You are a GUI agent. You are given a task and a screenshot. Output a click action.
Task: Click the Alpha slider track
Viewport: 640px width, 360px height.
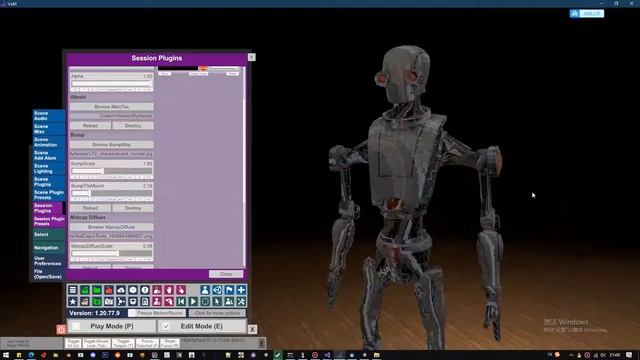click(x=111, y=83)
